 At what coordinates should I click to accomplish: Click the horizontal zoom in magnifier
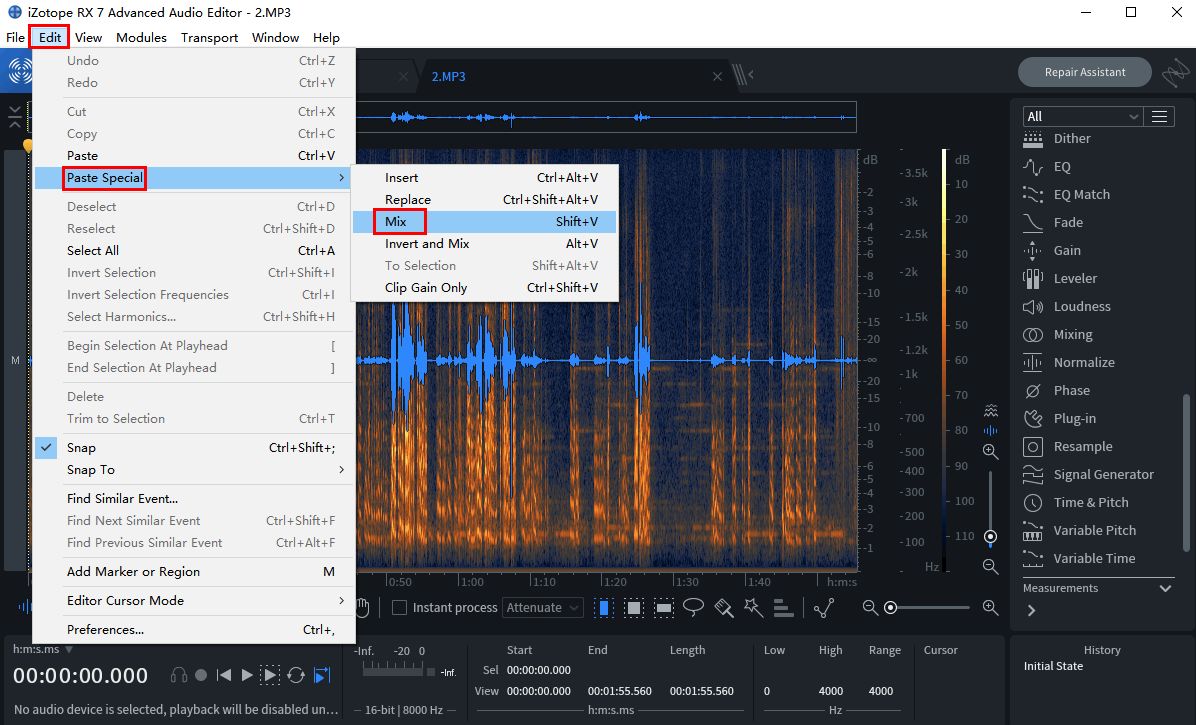[x=990, y=607]
